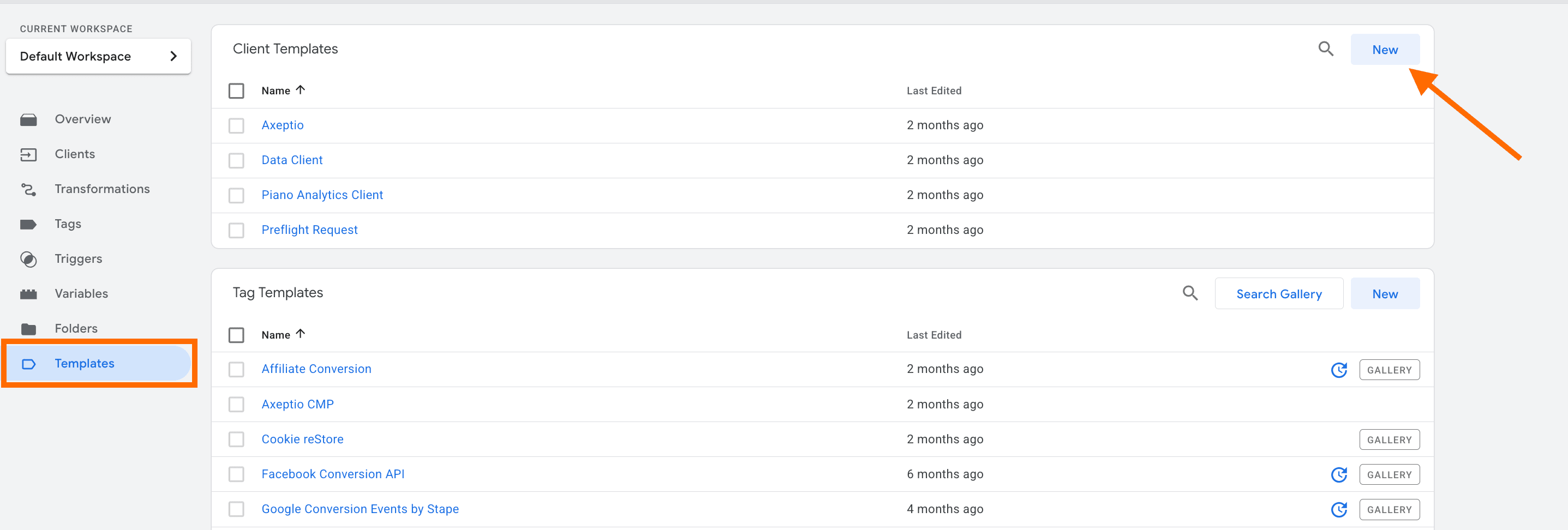Open the Piano Analytics Client template
Screen dimensions: 1568x530
322,195
